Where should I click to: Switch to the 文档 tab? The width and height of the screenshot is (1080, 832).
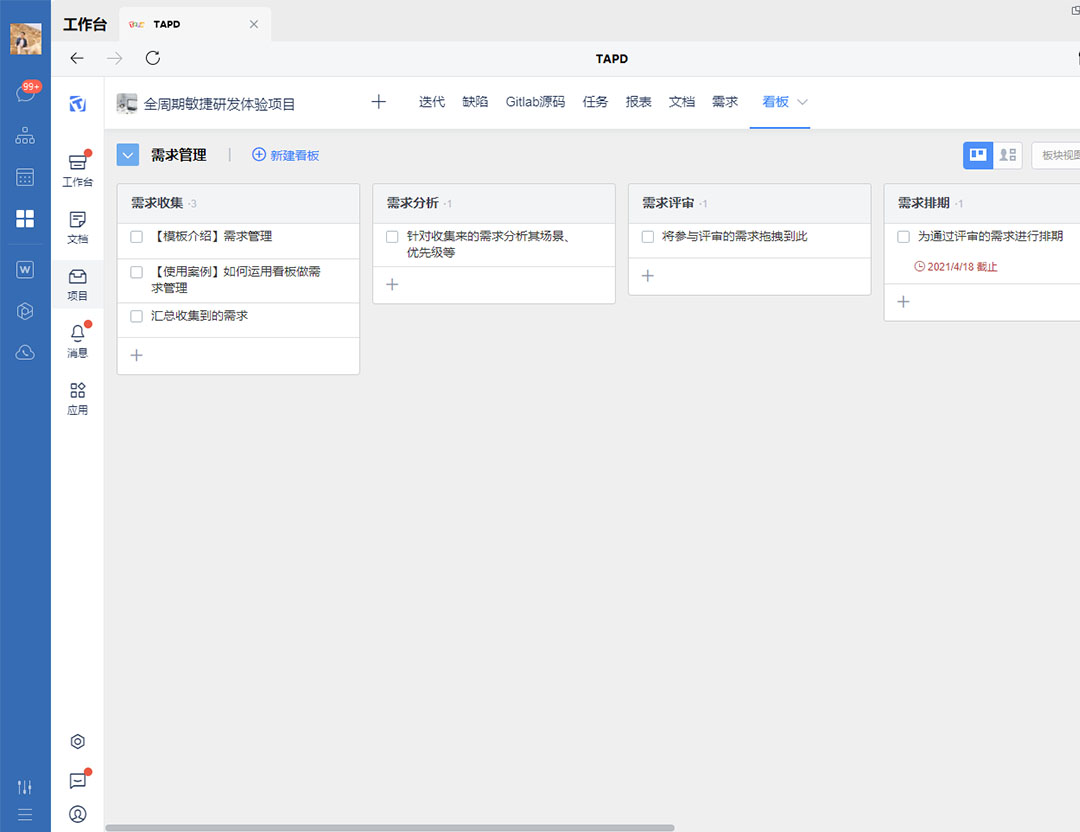coord(682,102)
